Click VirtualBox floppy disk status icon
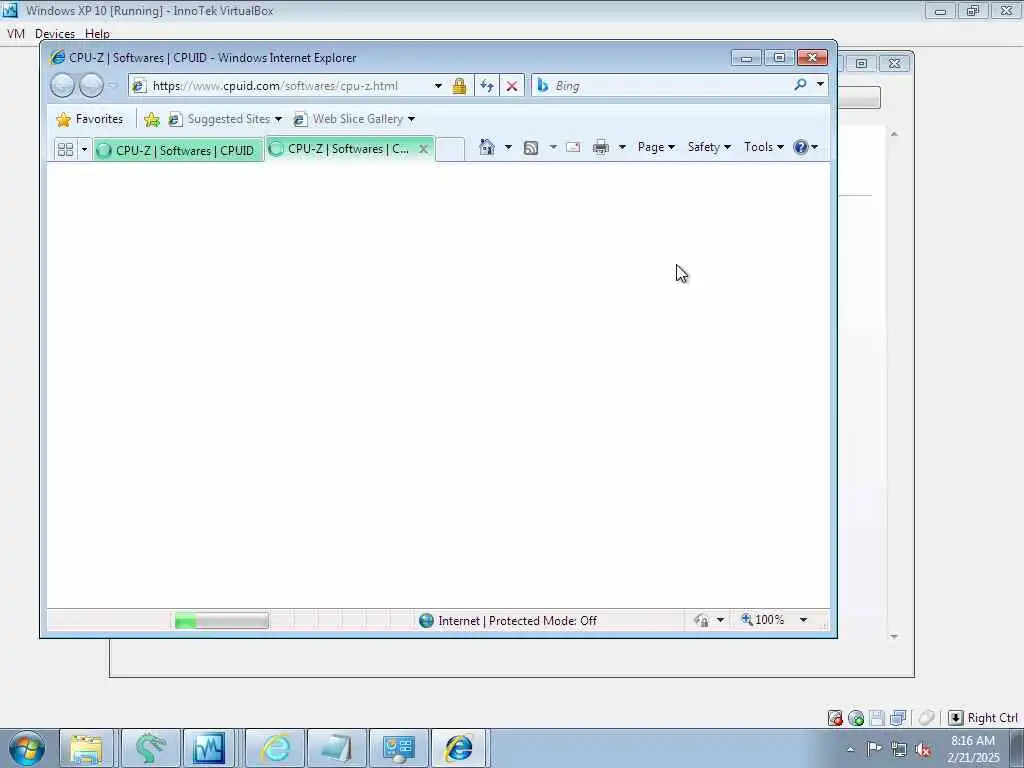 [x=877, y=718]
